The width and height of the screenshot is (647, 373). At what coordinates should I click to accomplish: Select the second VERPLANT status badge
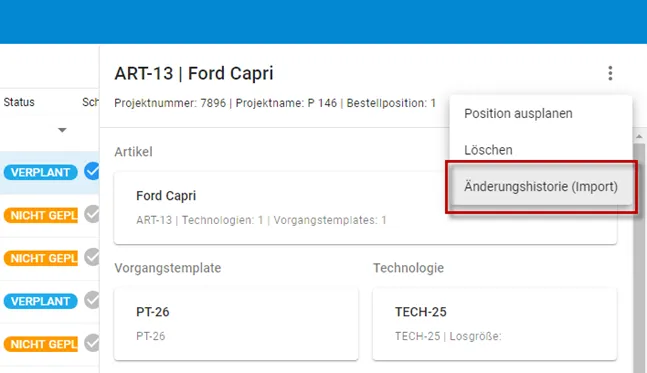point(40,301)
